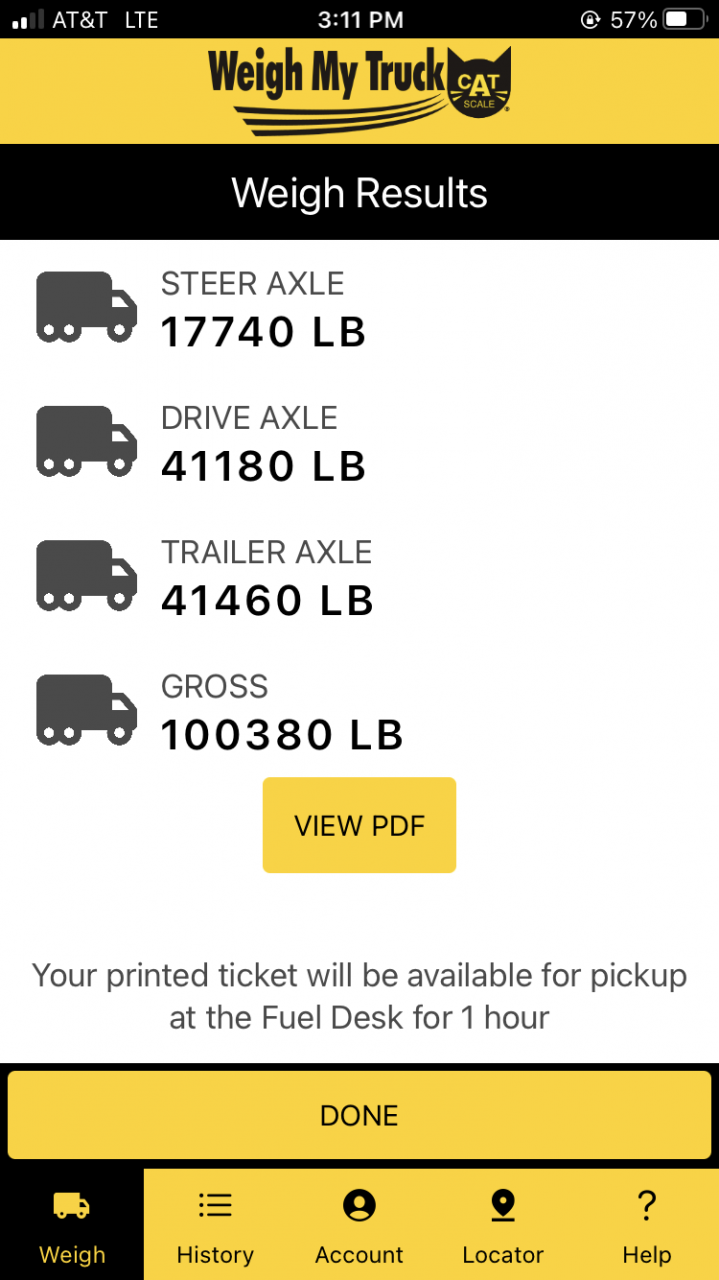Tap the truck icon beside Trailer Axle
Viewport: 719px width, 1280px height.
coord(87,575)
